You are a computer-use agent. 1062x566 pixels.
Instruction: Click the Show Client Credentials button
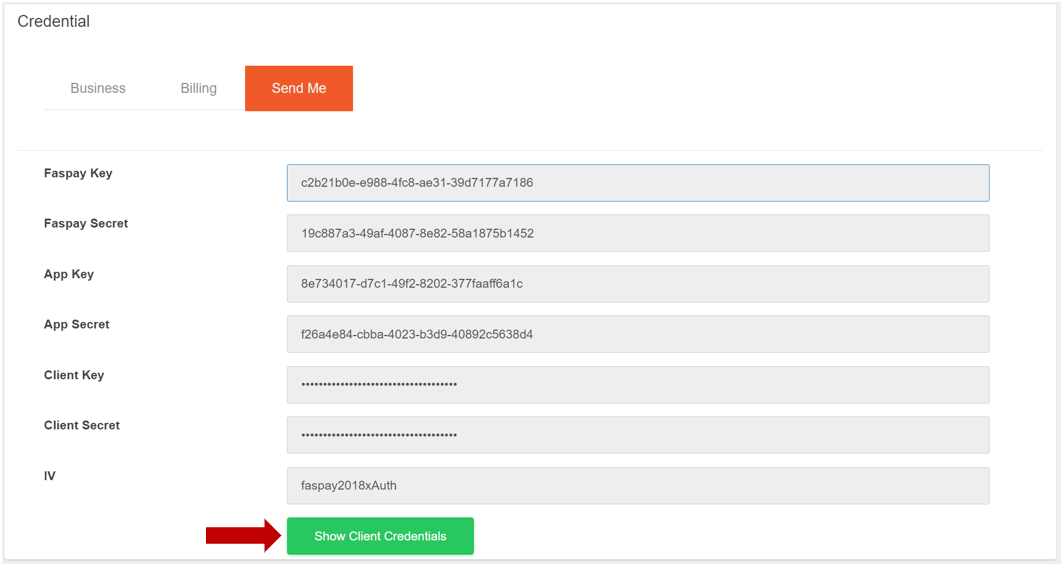click(x=380, y=536)
